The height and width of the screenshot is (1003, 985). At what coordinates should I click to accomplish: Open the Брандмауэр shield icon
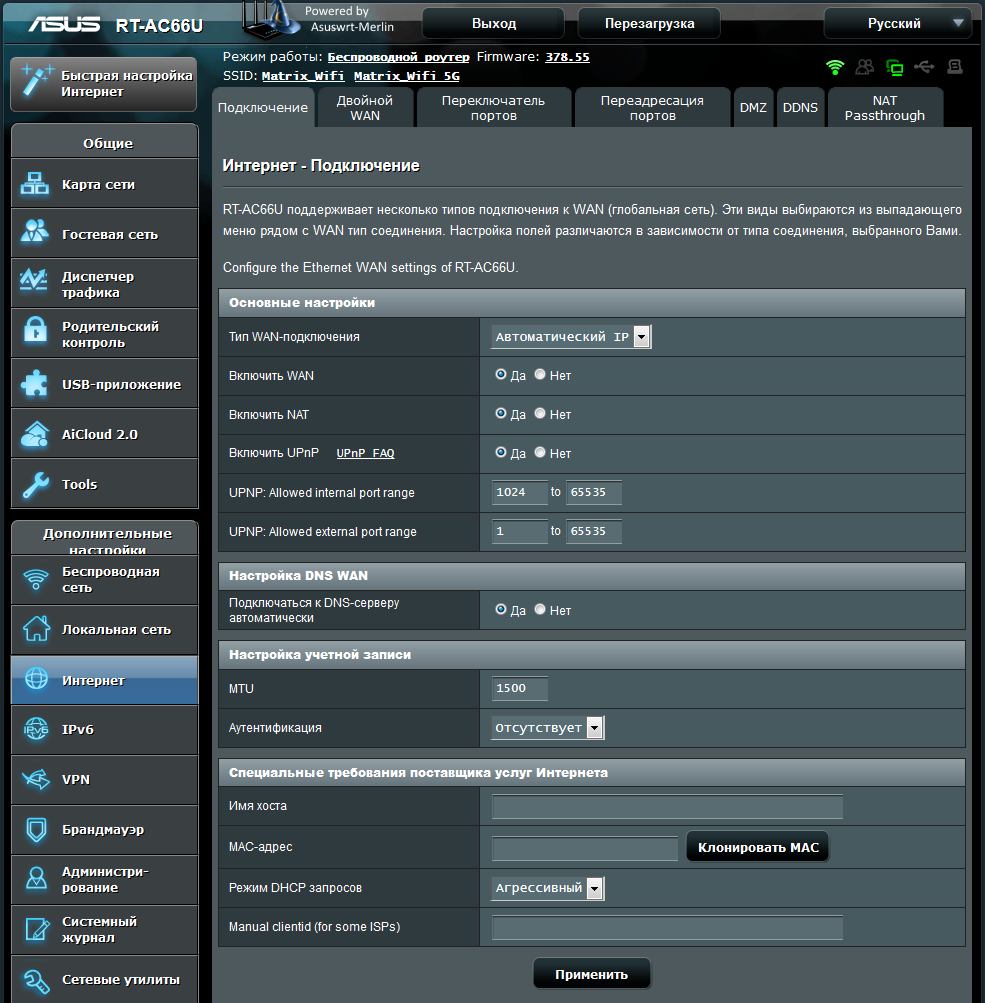coord(36,829)
